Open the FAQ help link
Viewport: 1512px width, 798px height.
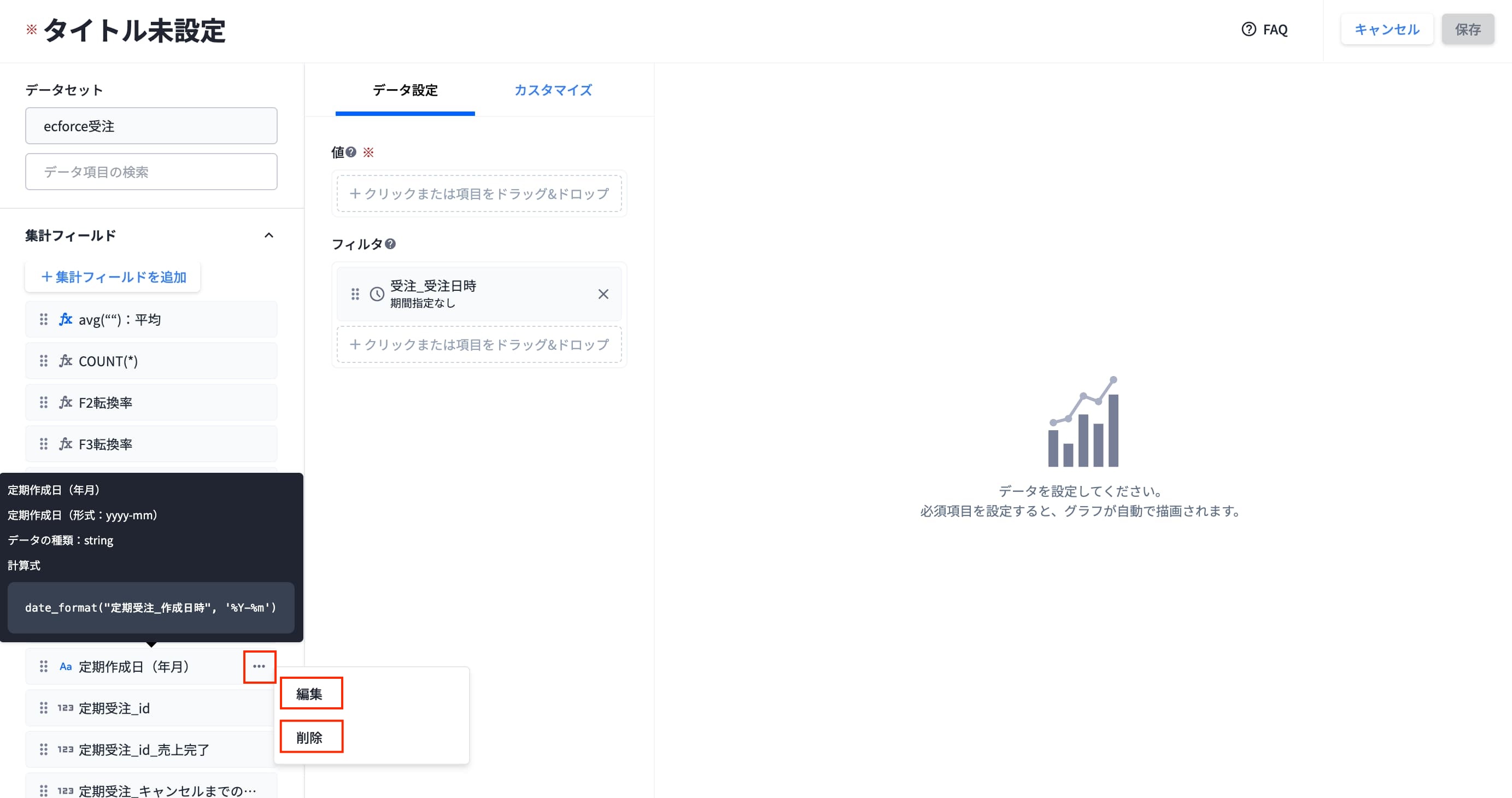[x=1264, y=30]
